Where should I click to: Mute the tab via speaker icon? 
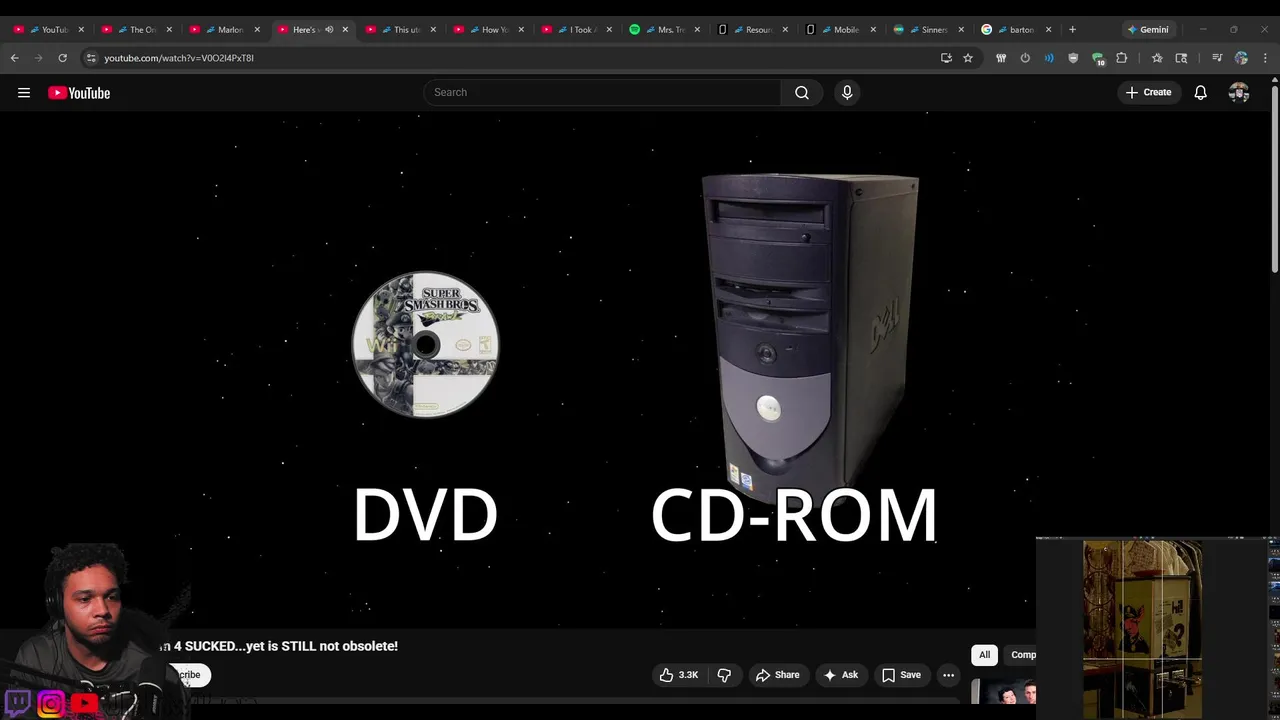click(x=329, y=30)
